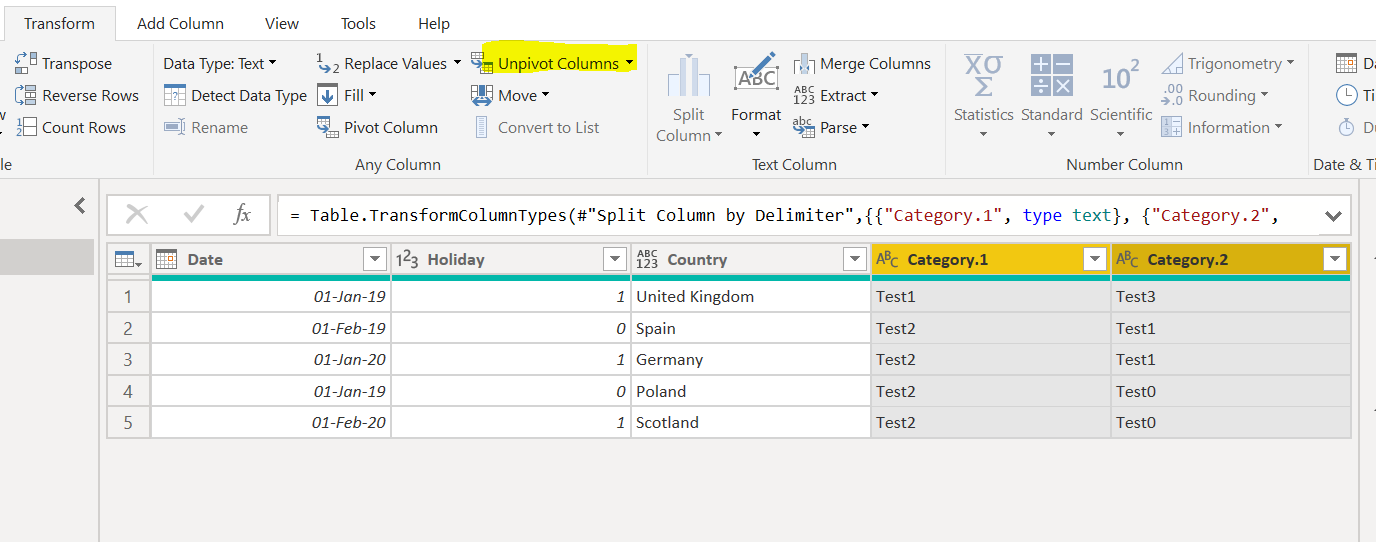Click the greyed Standard arithmetic icon

click(1051, 76)
